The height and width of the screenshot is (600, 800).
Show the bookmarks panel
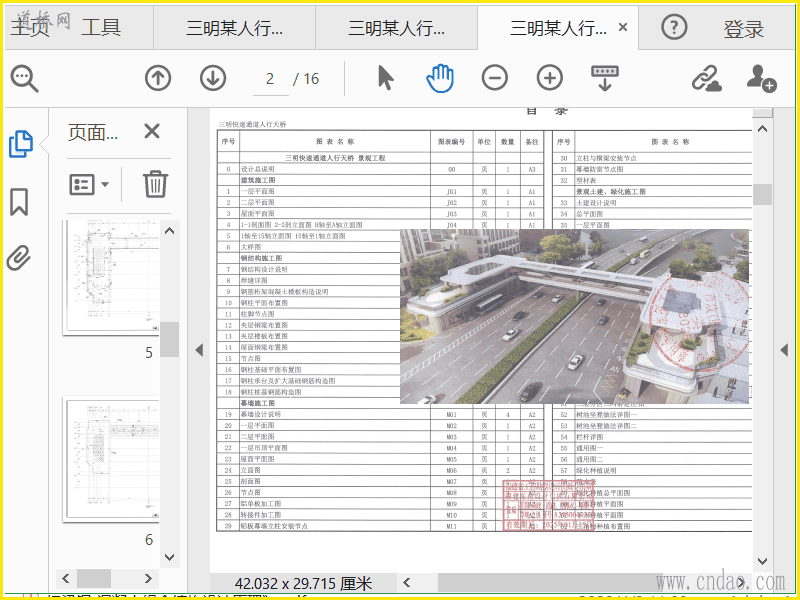[x=19, y=202]
